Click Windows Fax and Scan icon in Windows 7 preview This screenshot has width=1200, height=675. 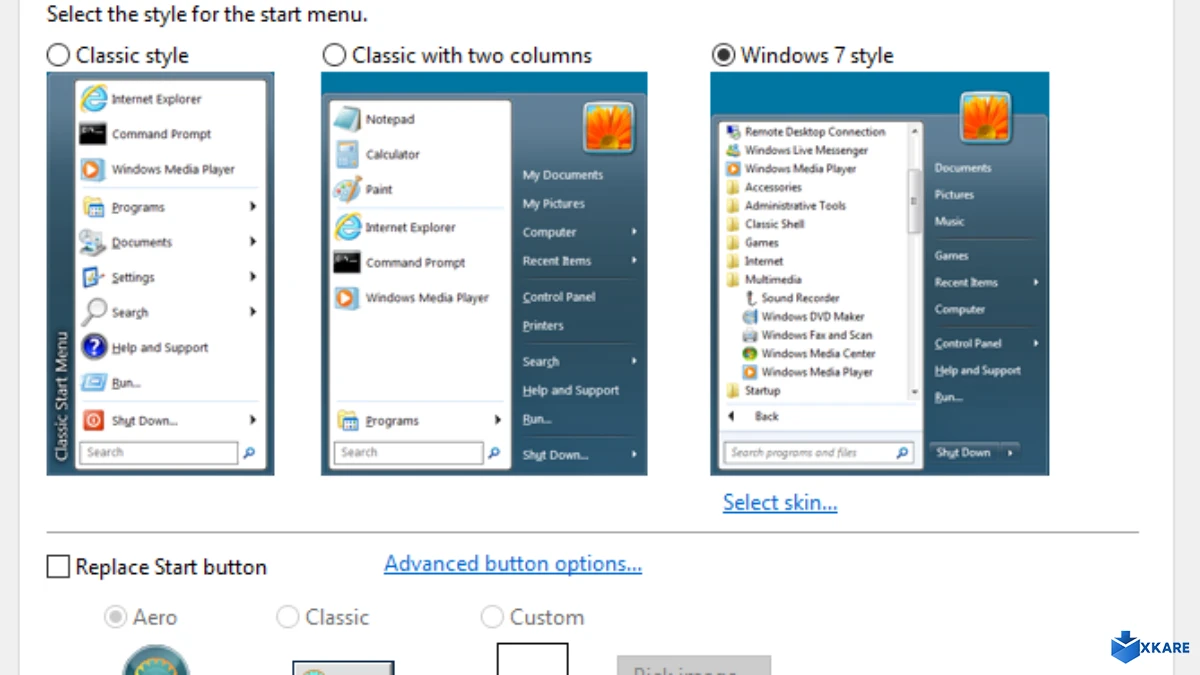coord(751,335)
